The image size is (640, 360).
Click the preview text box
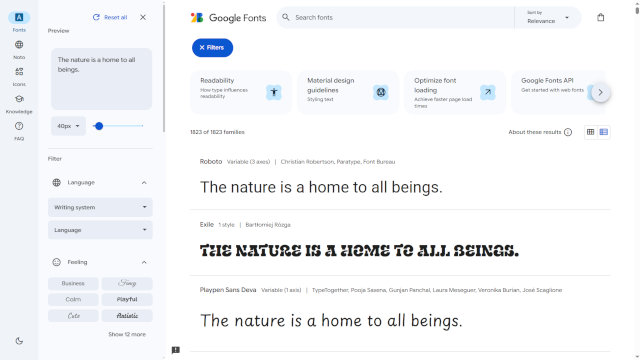point(101,79)
